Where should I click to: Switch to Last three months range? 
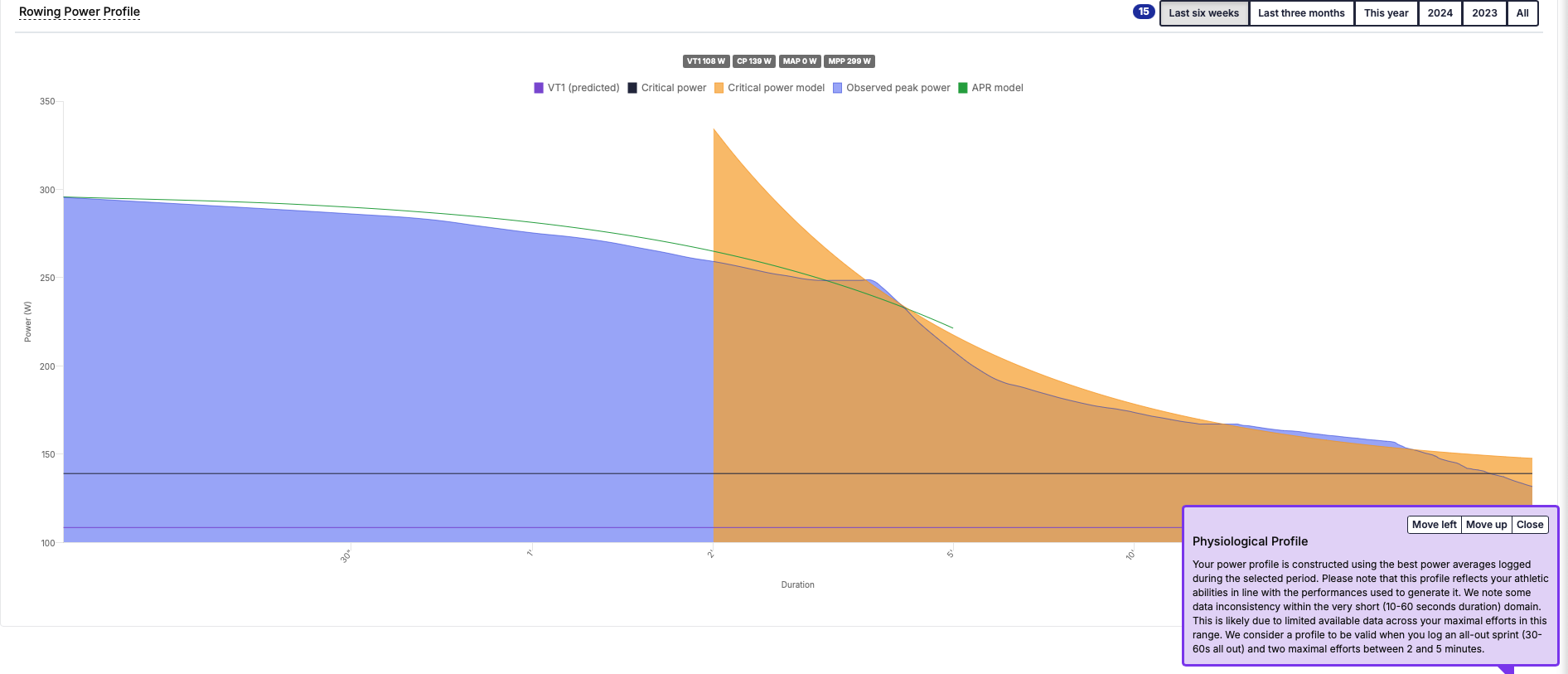pyautogui.click(x=1301, y=13)
